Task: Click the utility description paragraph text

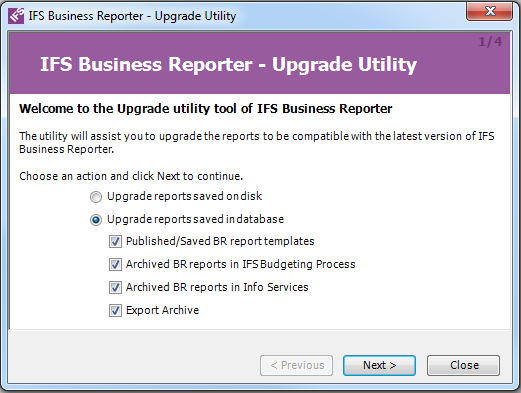Action: [257, 143]
